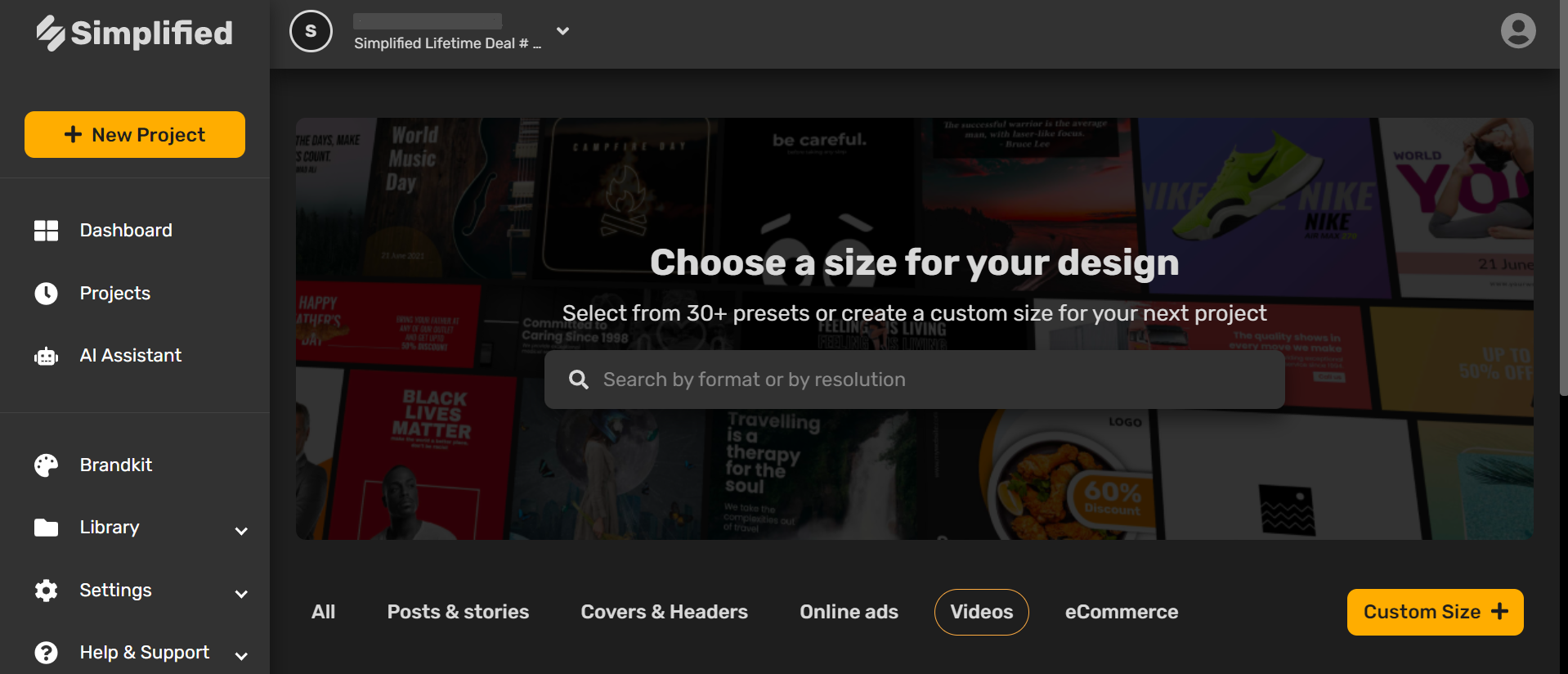Click Simplified Lifetime Deal workspace name
The width and height of the screenshot is (1568, 674).
click(x=447, y=43)
